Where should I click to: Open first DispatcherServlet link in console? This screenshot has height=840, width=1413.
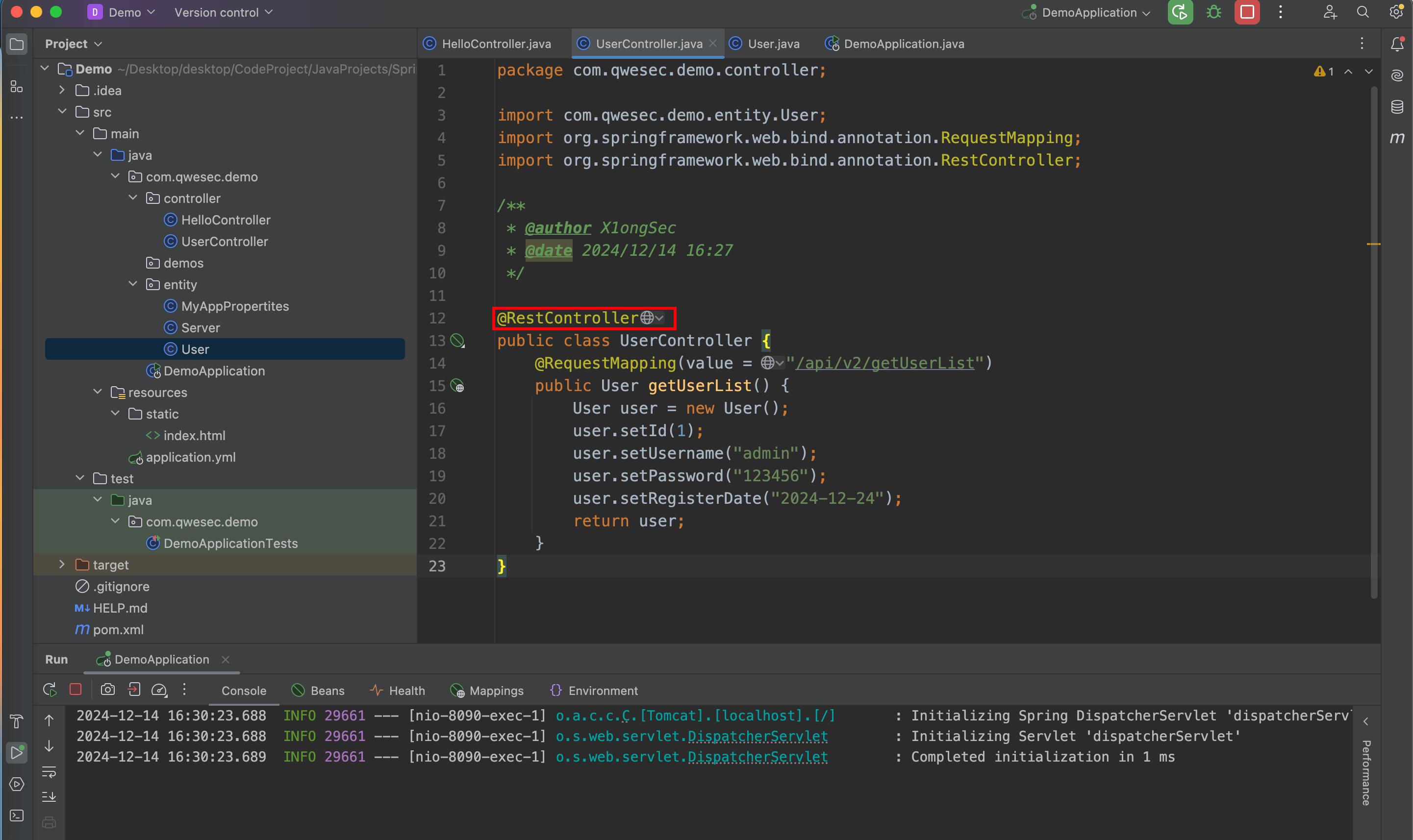coord(757,737)
